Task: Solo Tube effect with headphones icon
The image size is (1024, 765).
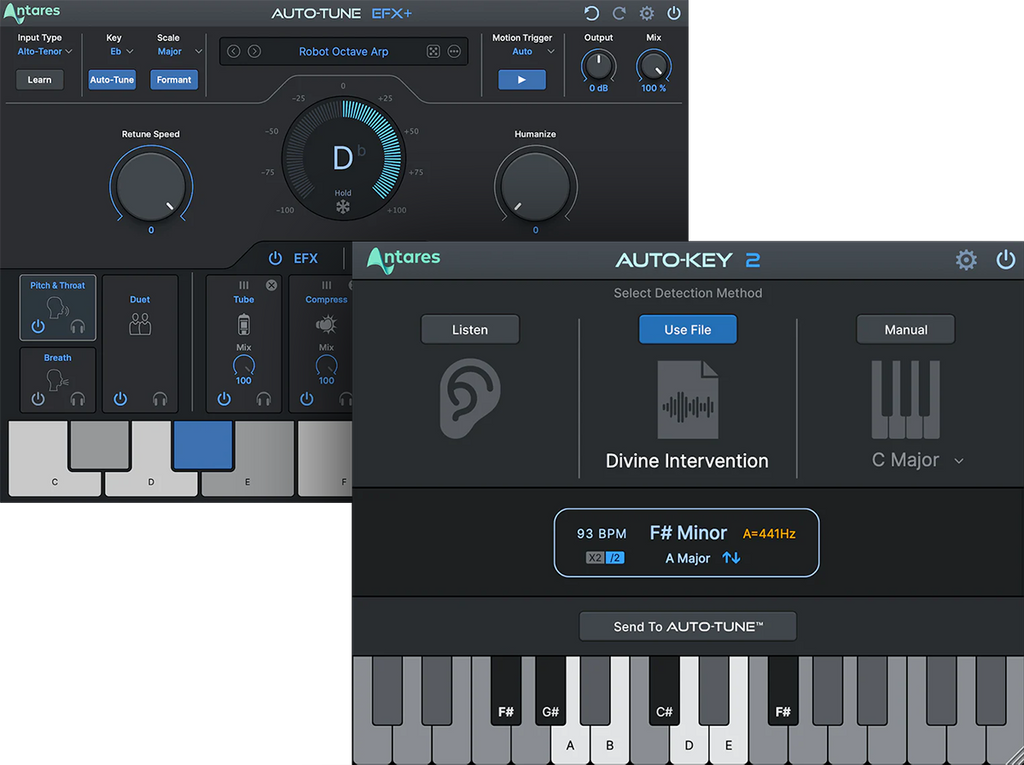Action: pos(264,399)
